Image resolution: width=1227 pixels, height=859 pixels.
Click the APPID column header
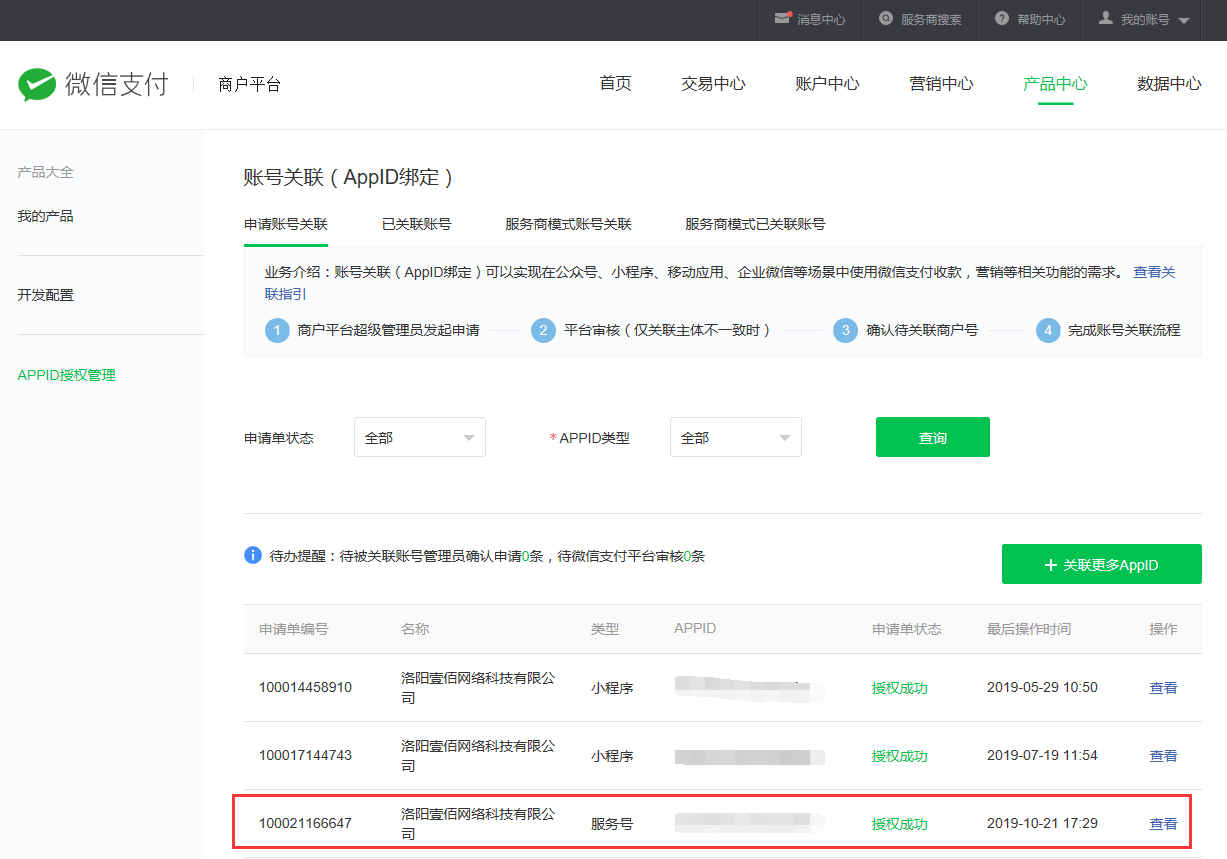click(x=695, y=629)
